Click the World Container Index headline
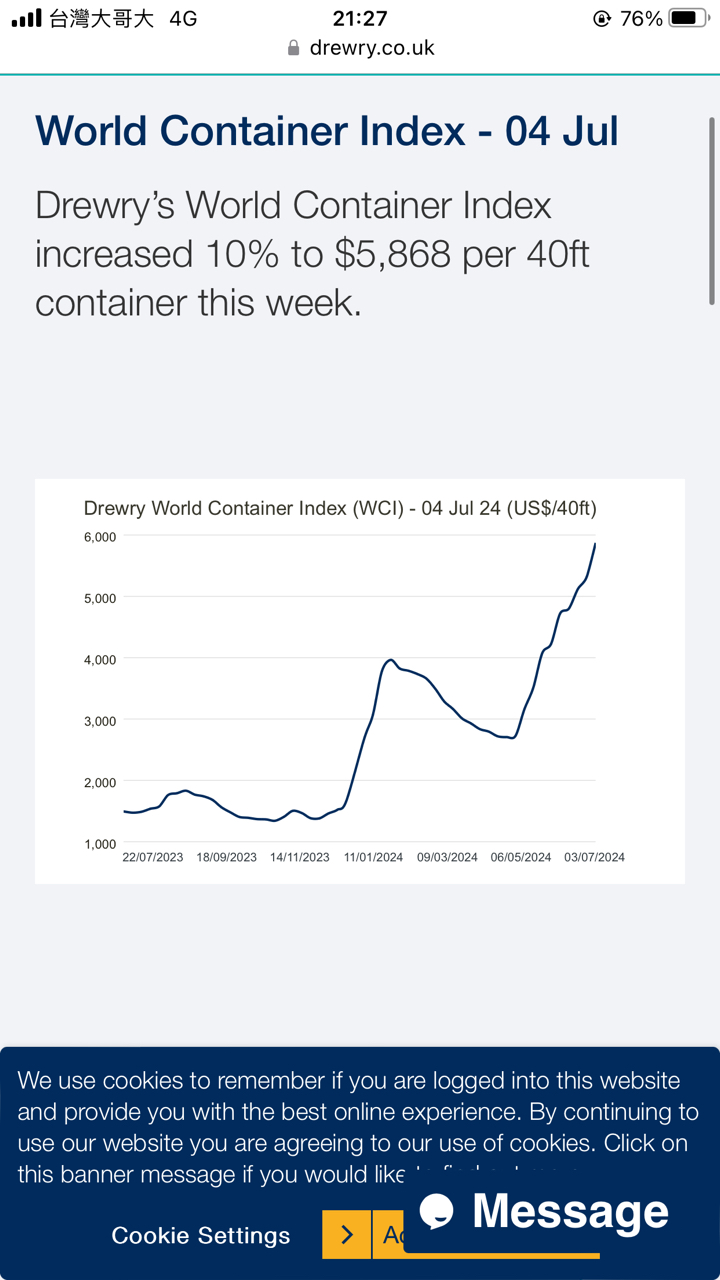The image size is (720, 1280). 327,131
